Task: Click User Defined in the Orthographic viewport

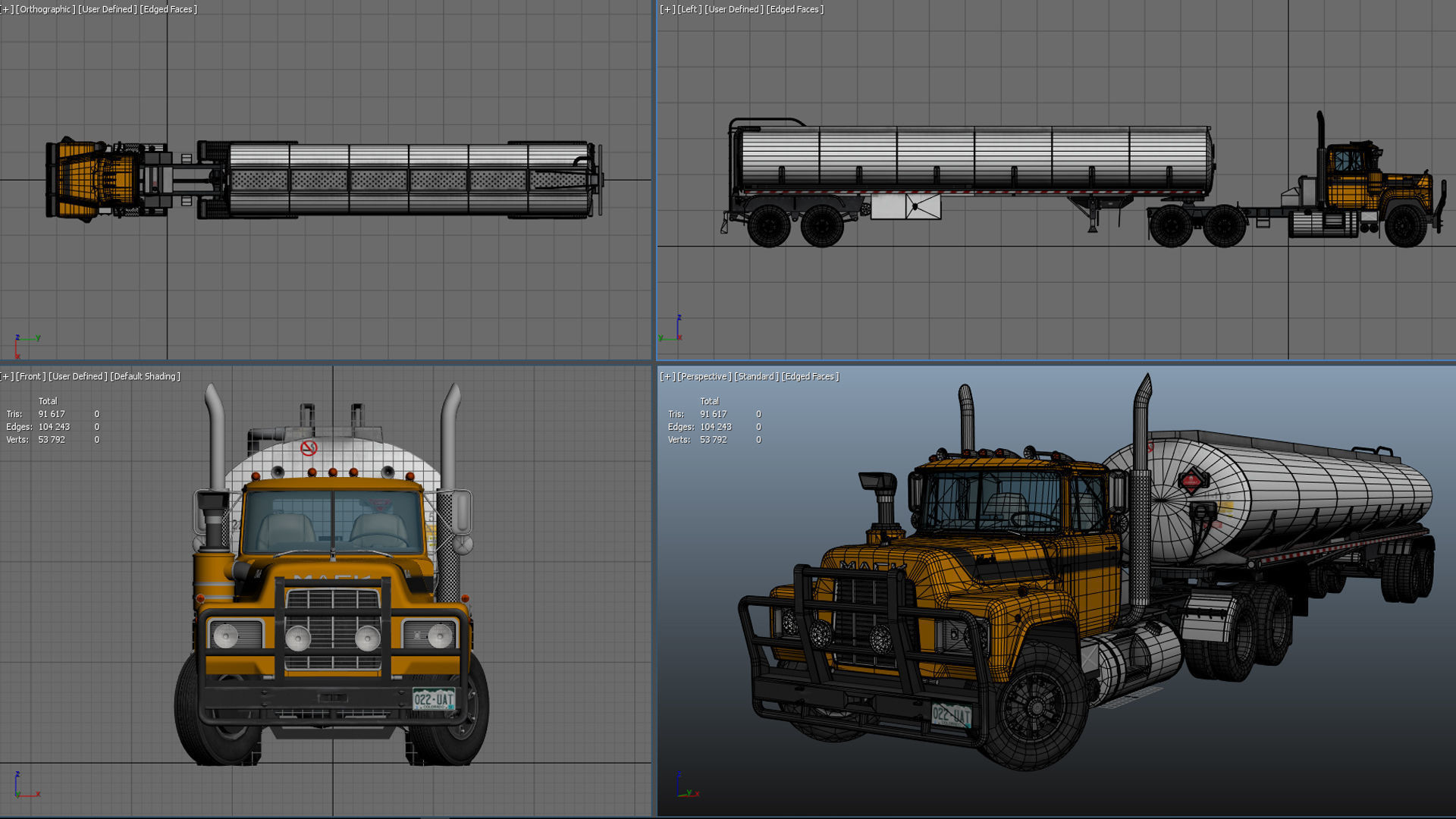Action: [108, 9]
